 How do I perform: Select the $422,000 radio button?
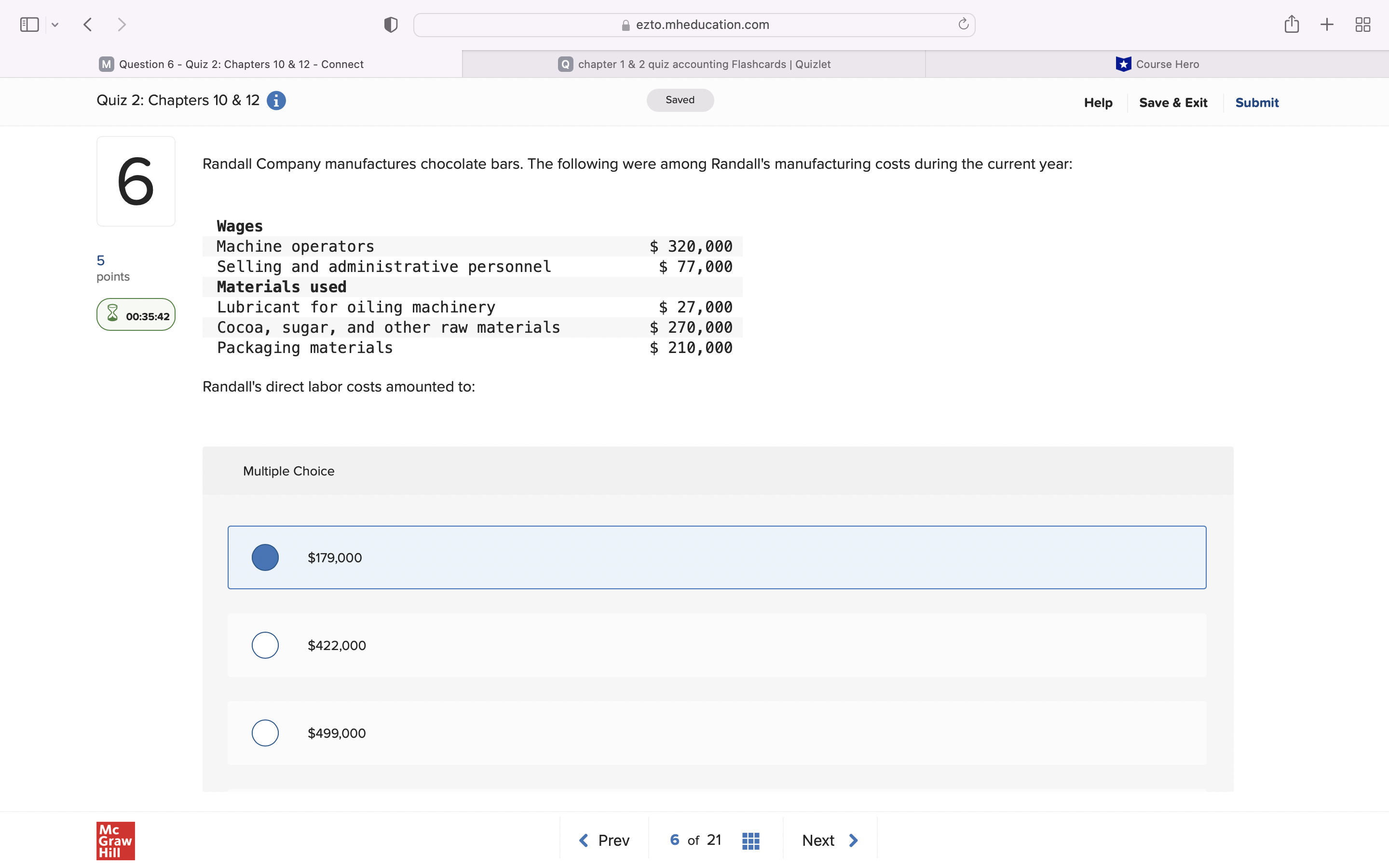pyautogui.click(x=265, y=645)
